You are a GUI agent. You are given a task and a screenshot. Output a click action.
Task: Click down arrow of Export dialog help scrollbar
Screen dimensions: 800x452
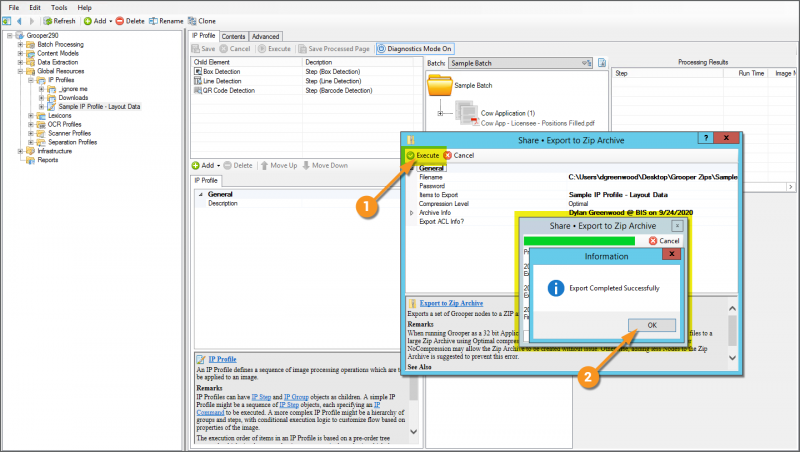pyautogui.click(x=732, y=358)
